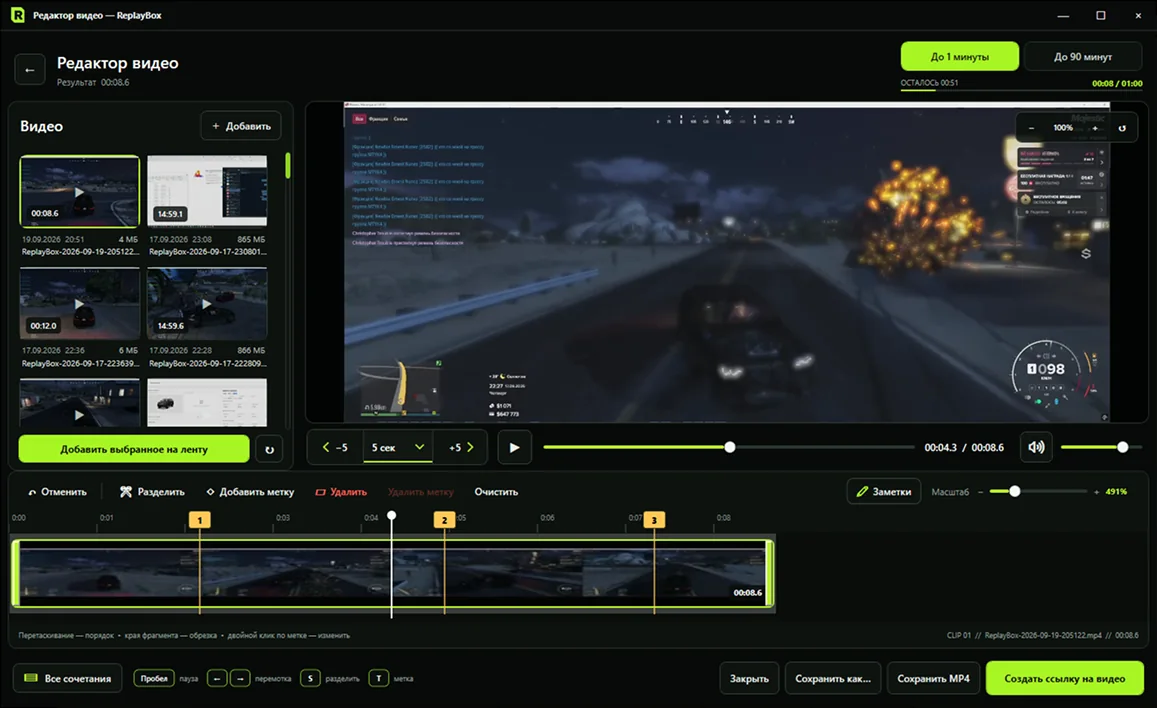The width and height of the screenshot is (1157, 708).
Task: Click Сохранить MP4 button
Action: click(x=933, y=678)
